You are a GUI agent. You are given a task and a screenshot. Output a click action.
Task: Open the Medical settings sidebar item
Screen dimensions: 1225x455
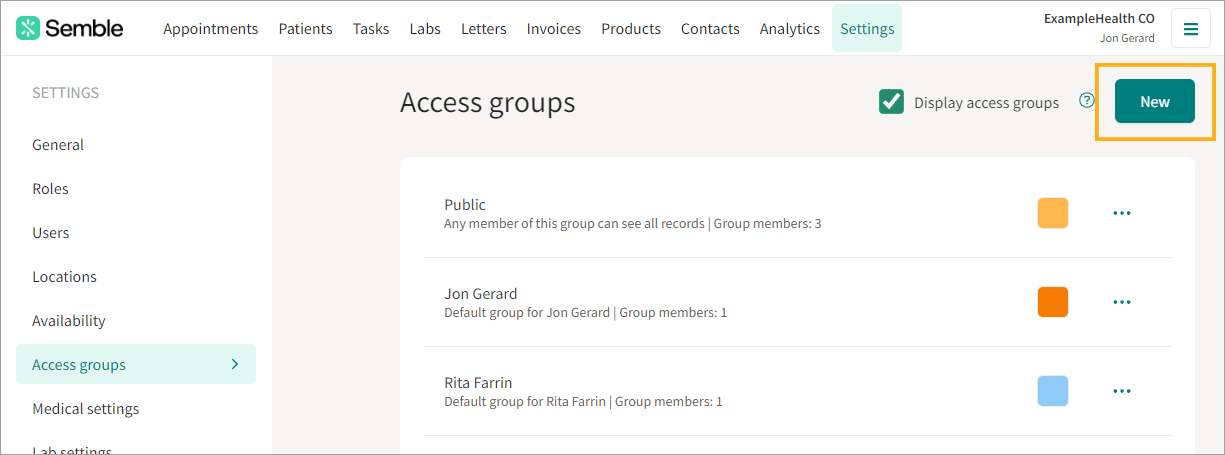[86, 409]
